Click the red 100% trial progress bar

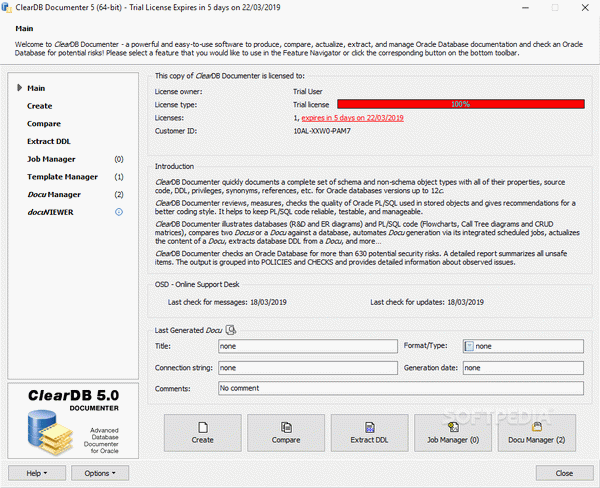[461, 104]
